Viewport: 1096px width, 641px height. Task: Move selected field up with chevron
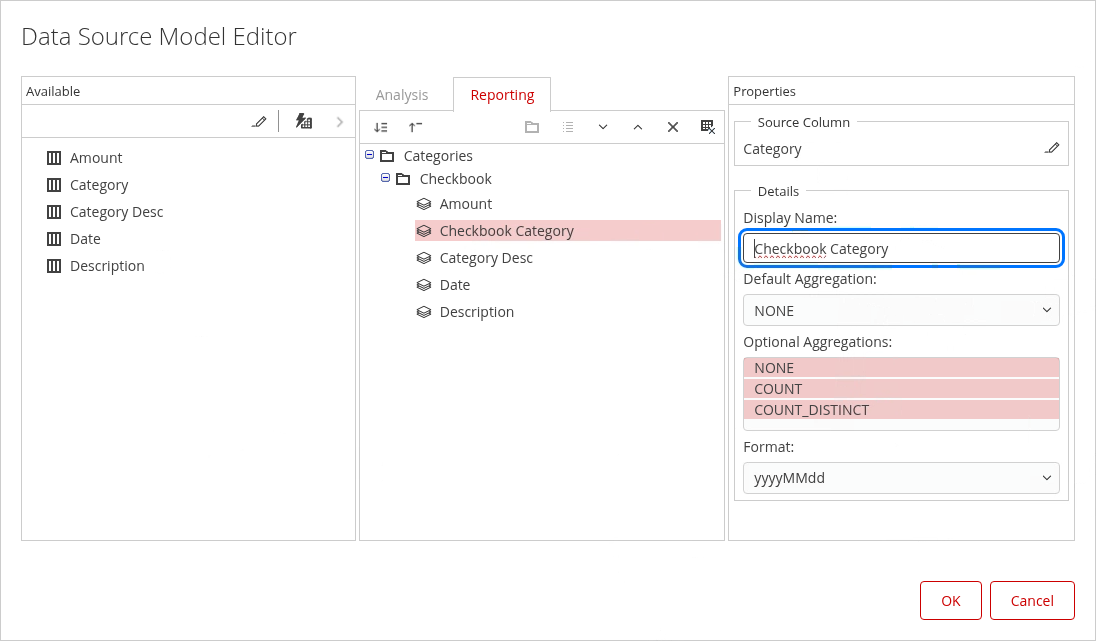637,127
